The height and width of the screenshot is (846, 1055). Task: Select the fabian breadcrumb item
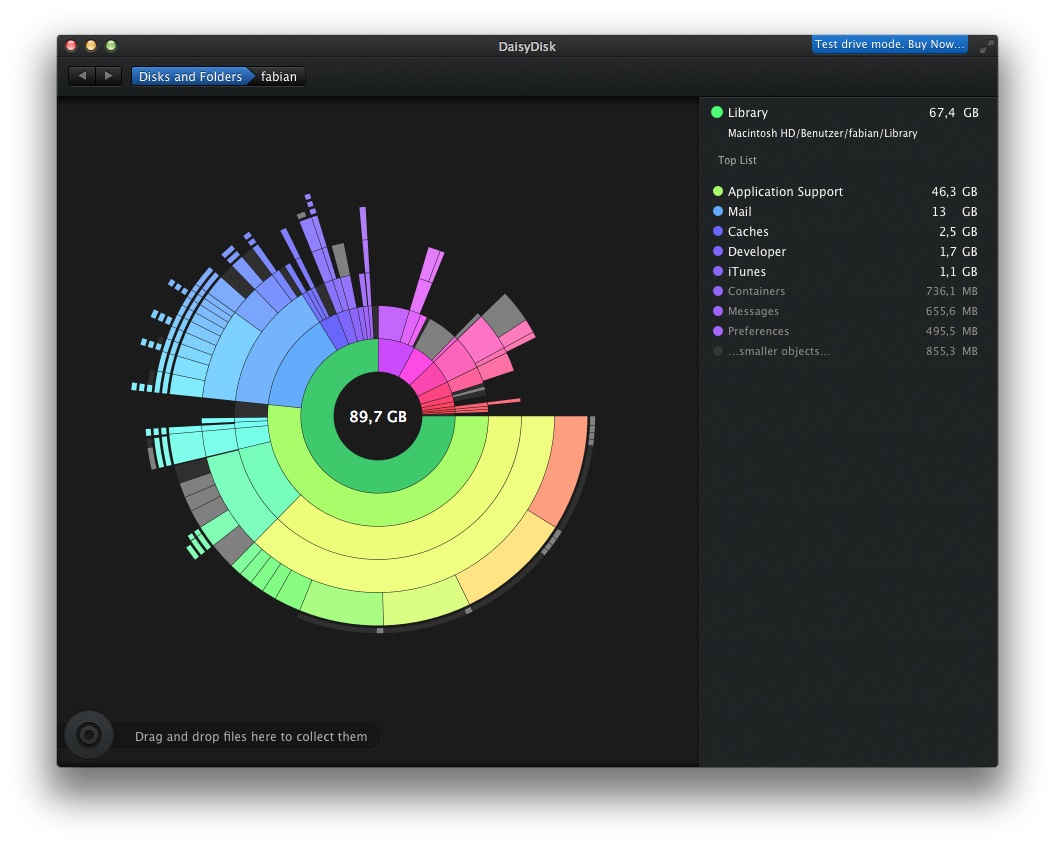[x=279, y=76]
